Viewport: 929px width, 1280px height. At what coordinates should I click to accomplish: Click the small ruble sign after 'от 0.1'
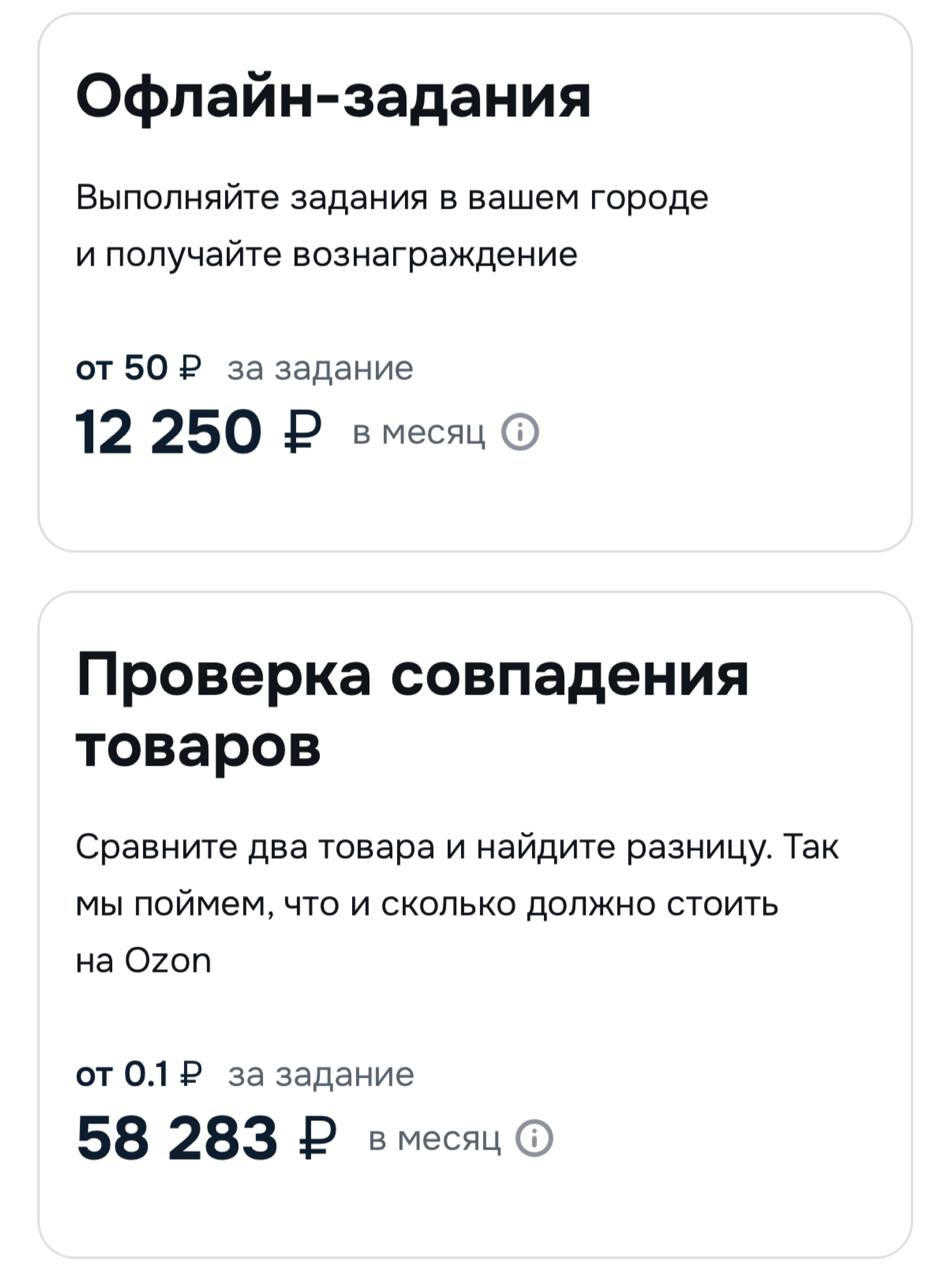click(191, 1074)
